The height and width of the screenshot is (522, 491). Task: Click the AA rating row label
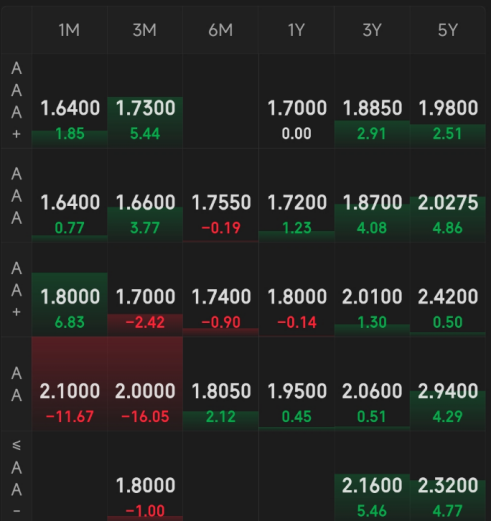tap(16, 384)
